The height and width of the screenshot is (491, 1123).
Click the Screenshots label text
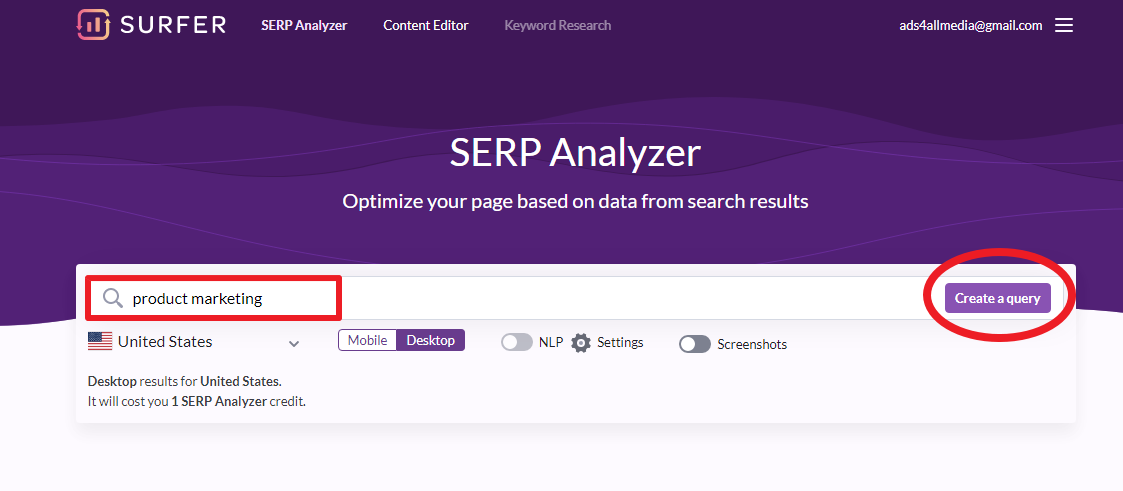tap(752, 344)
